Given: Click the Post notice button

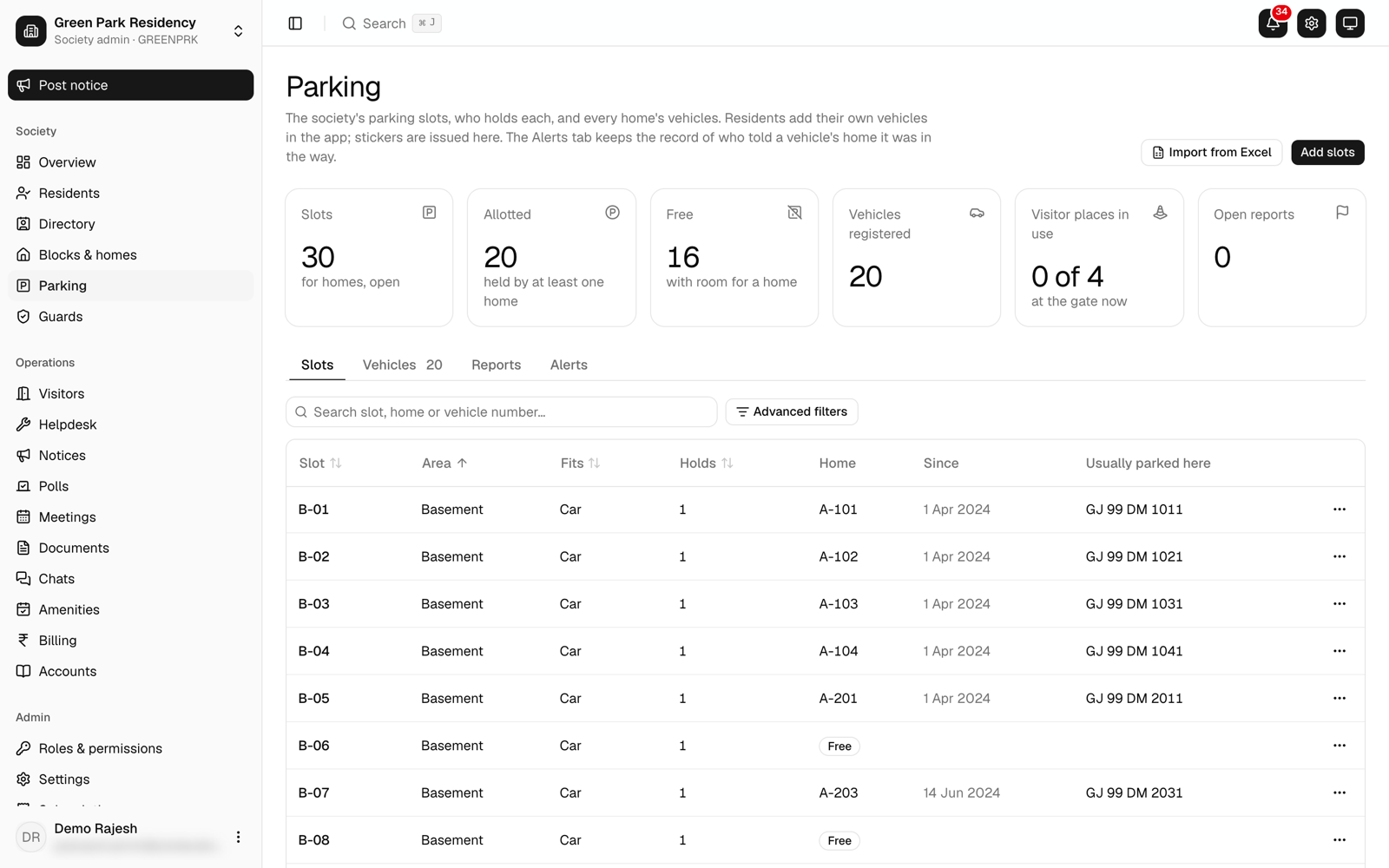Looking at the screenshot, I should pyautogui.click(x=131, y=85).
